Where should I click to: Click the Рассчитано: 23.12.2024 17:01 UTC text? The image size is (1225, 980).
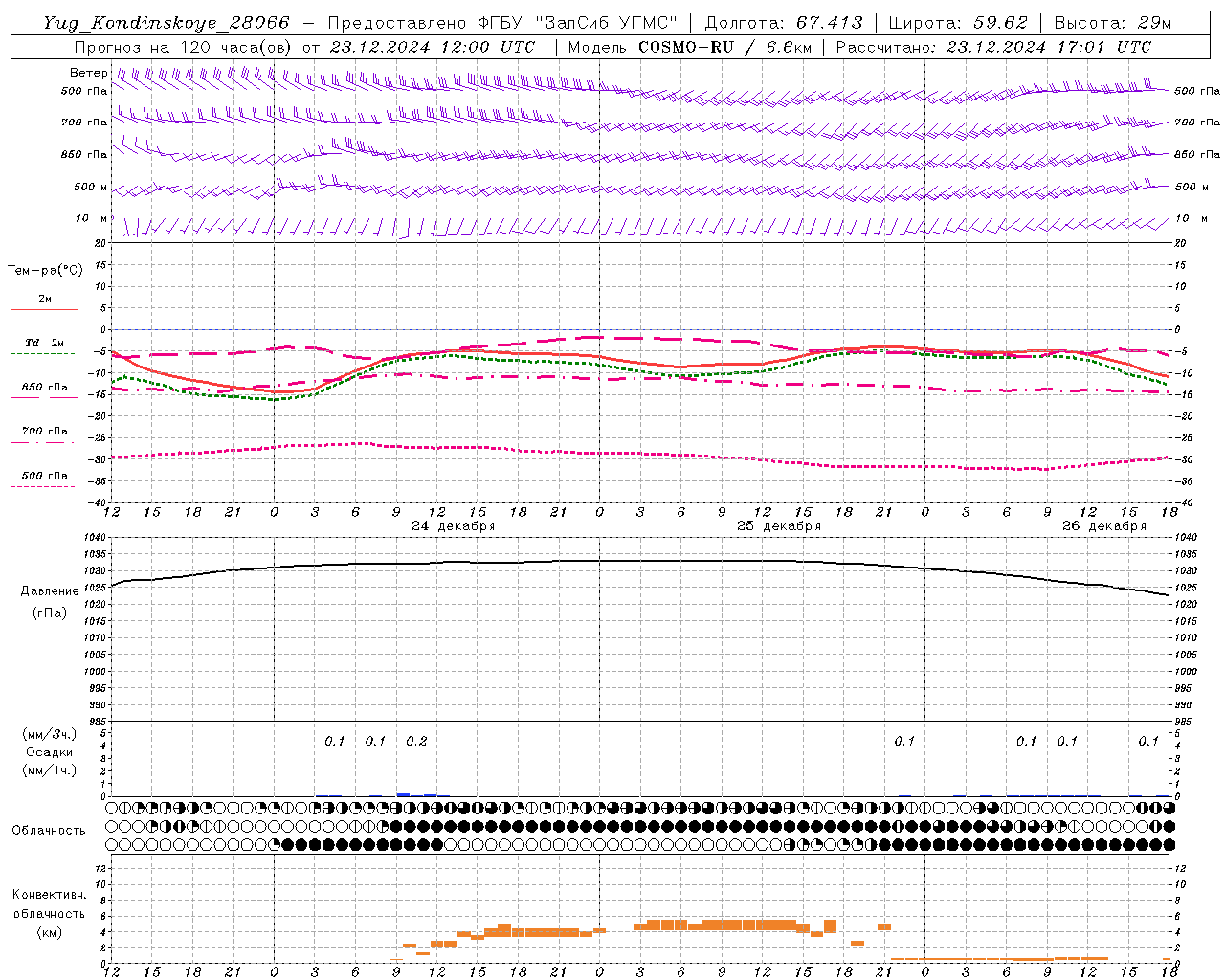click(x=993, y=47)
